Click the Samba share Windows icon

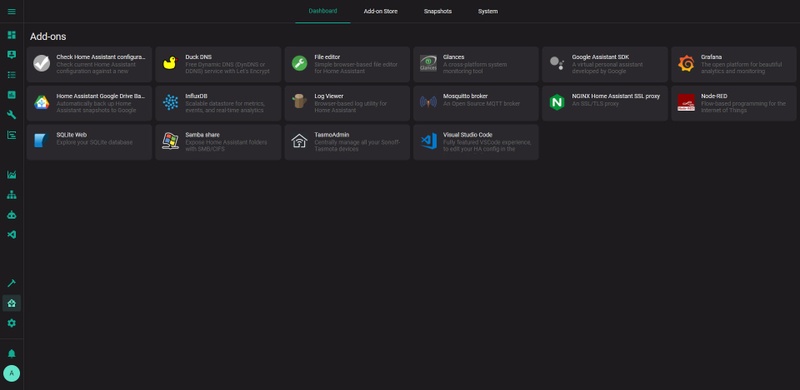click(x=170, y=141)
